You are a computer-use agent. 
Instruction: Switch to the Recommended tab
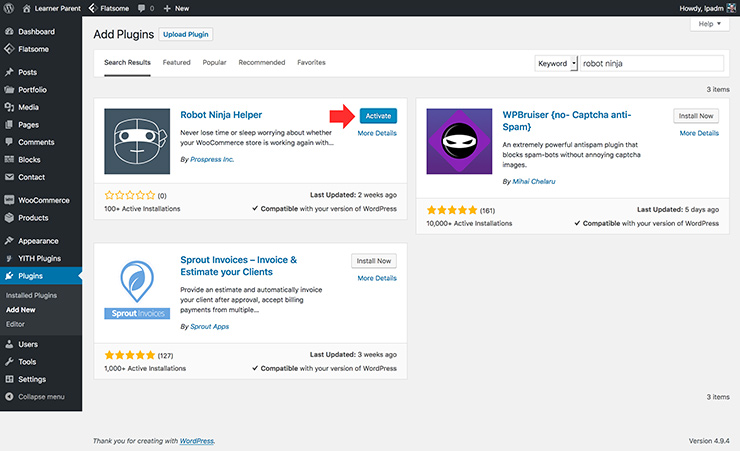click(x=261, y=62)
